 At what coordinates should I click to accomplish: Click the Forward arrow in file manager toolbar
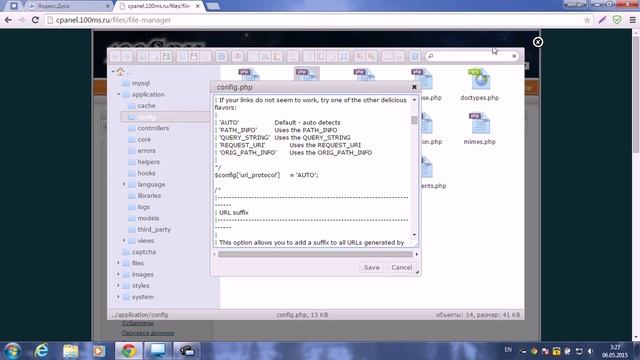point(127,56)
